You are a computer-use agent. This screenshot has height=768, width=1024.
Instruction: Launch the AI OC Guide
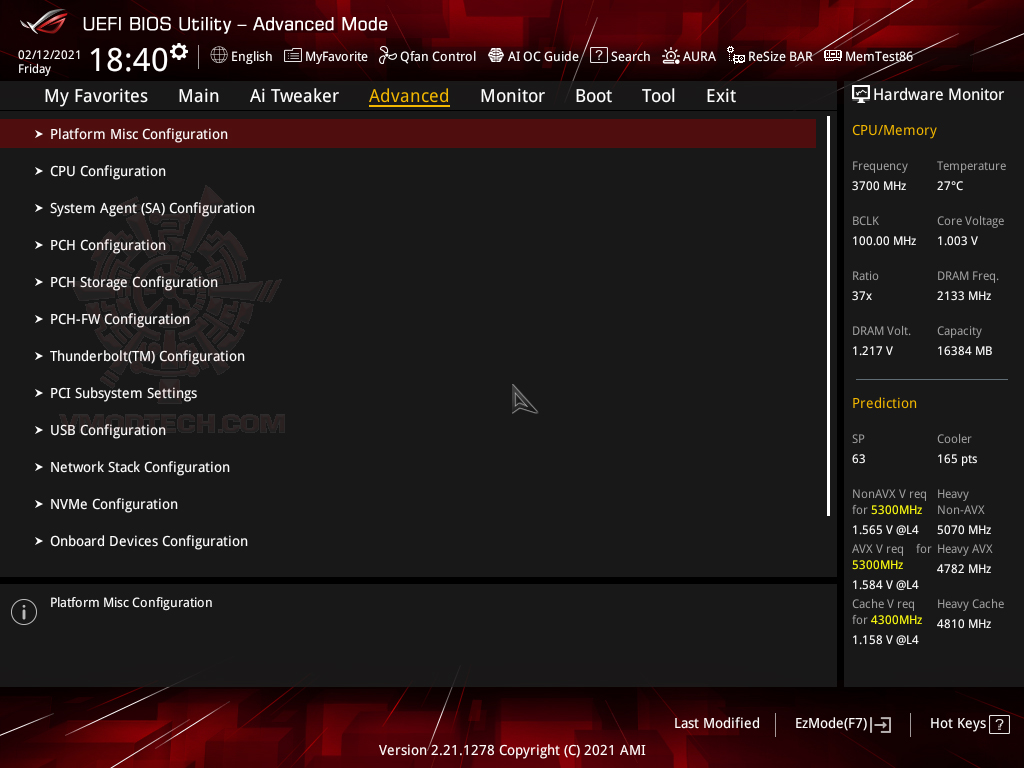tap(533, 56)
